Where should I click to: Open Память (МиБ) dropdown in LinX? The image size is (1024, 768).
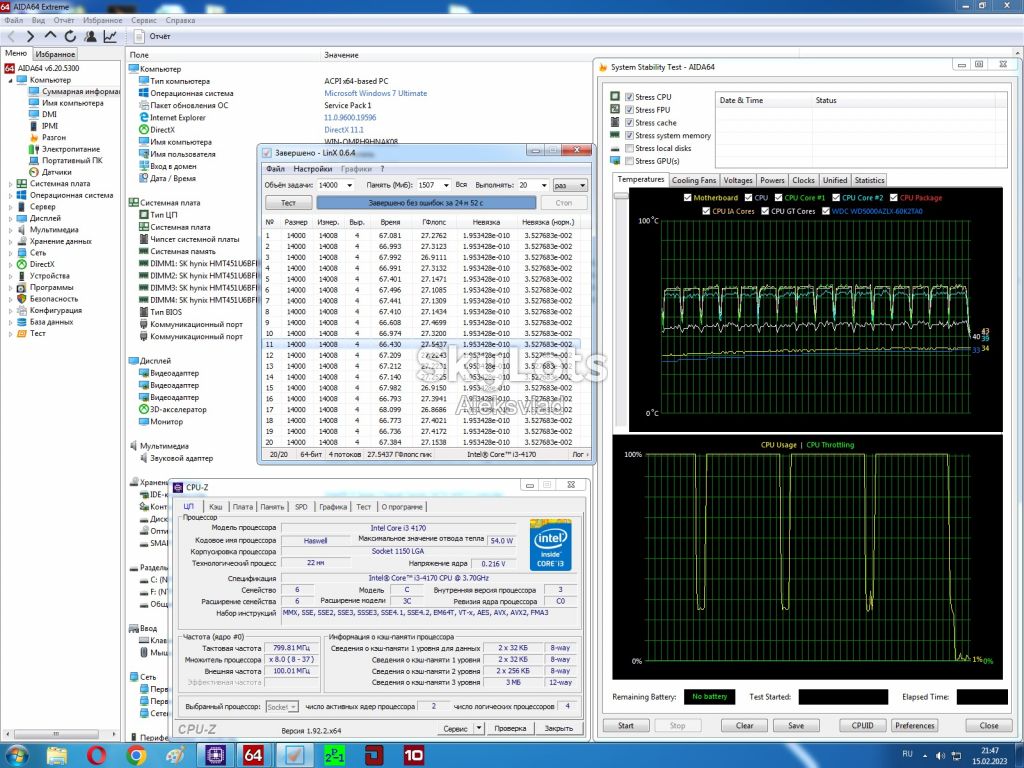pos(446,185)
